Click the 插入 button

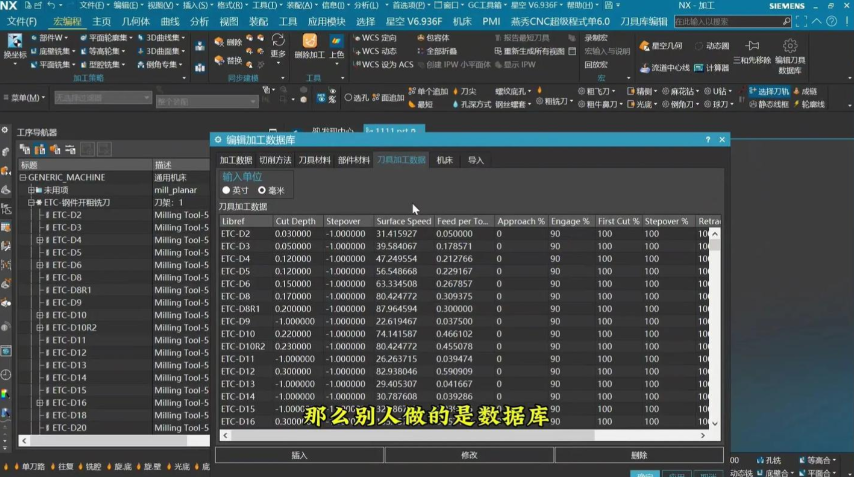coord(300,455)
